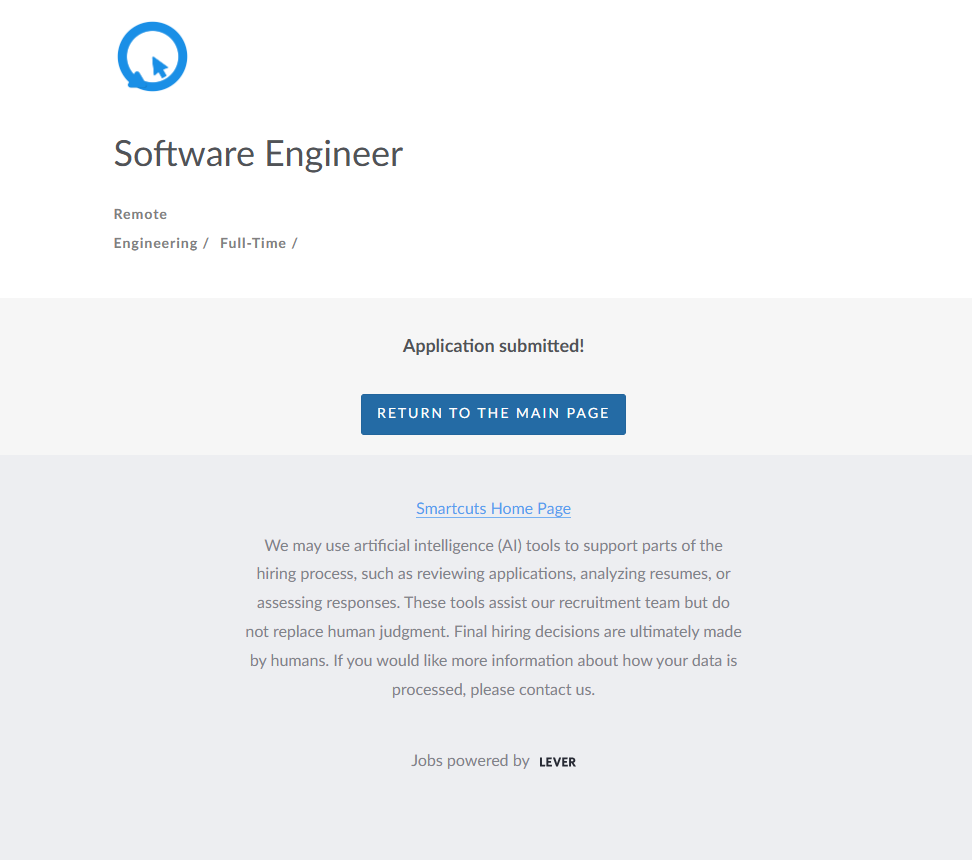Click the 'not replace human judgment' line
Viewport: 972px width, 860px height.
pos(493,632)
